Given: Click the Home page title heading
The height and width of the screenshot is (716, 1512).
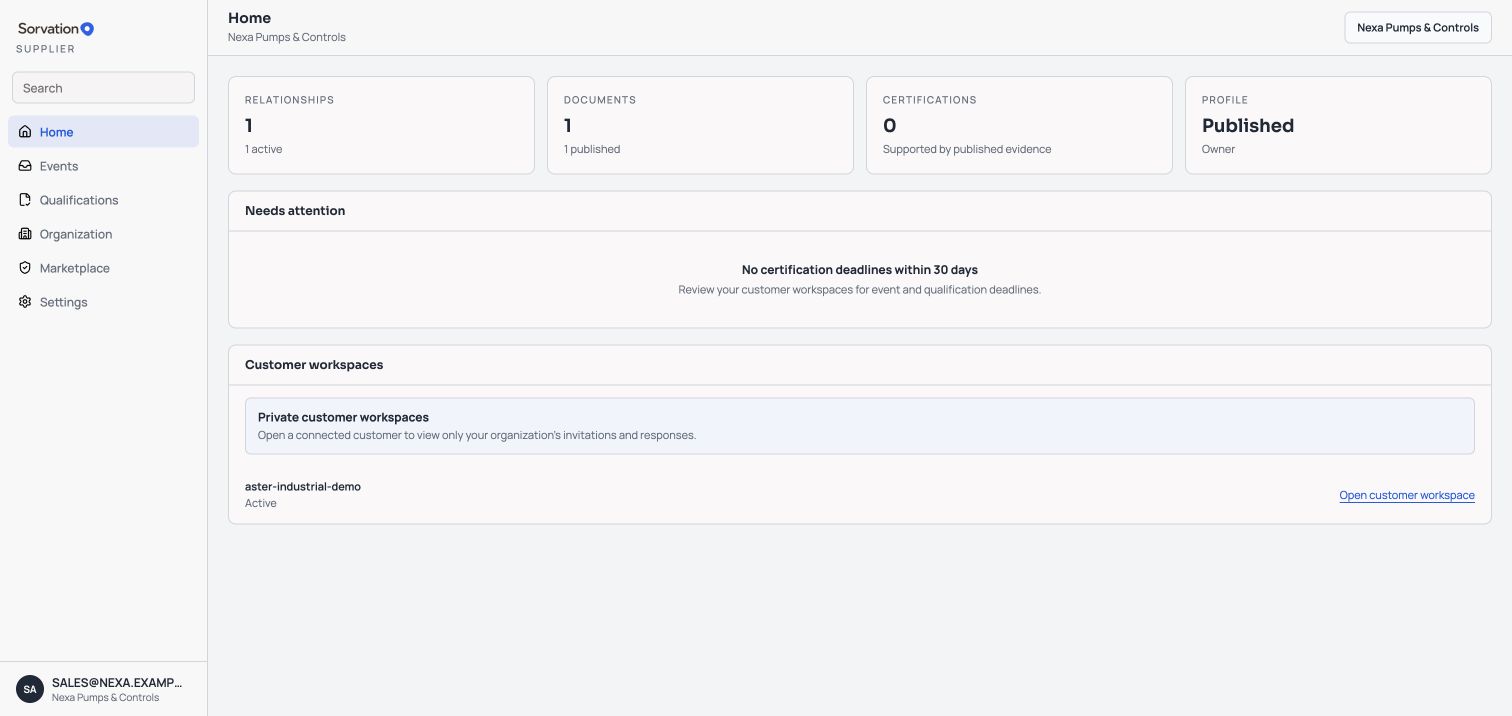Looking at the screenshot, I should click(x=249, y=18).
